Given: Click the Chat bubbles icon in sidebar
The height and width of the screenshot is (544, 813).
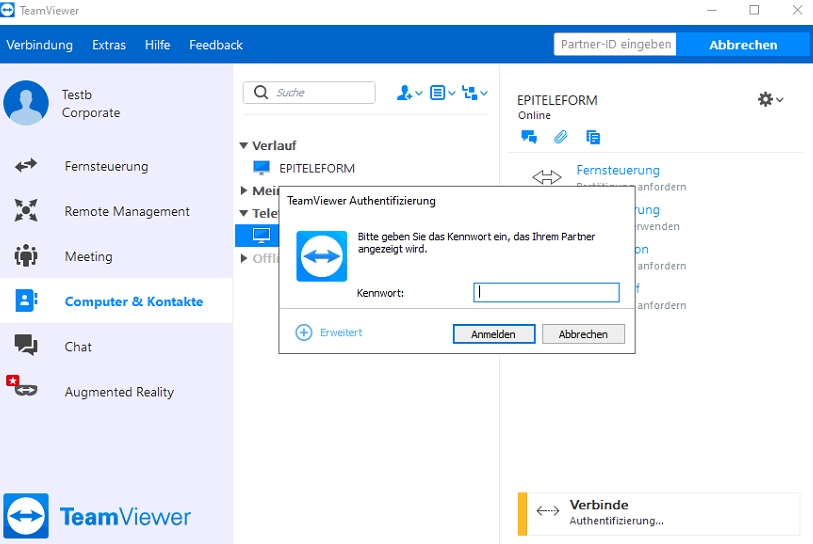Looking at the screenshot, I should coord(26,345).
